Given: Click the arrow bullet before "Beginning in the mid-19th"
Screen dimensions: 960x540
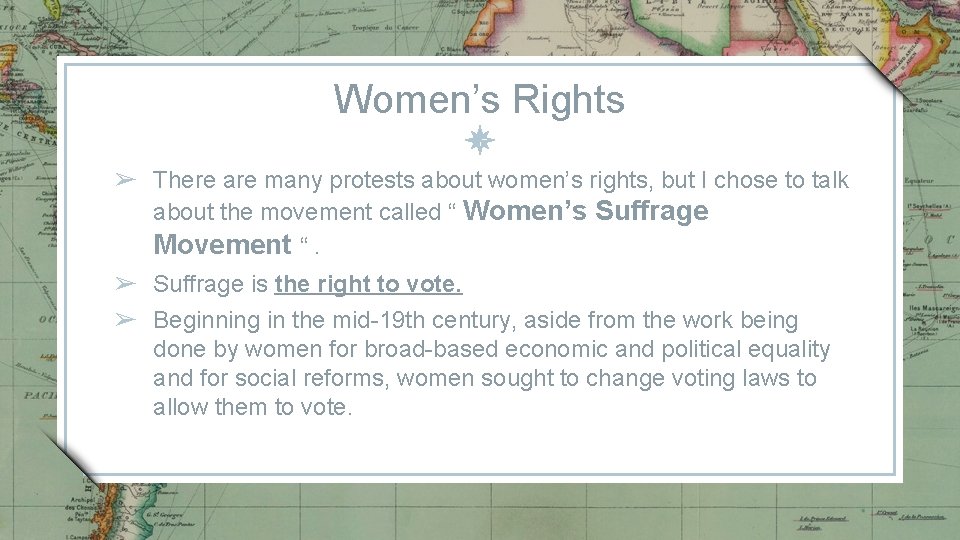Looking at the screenshot, I should tap(124, 320).
